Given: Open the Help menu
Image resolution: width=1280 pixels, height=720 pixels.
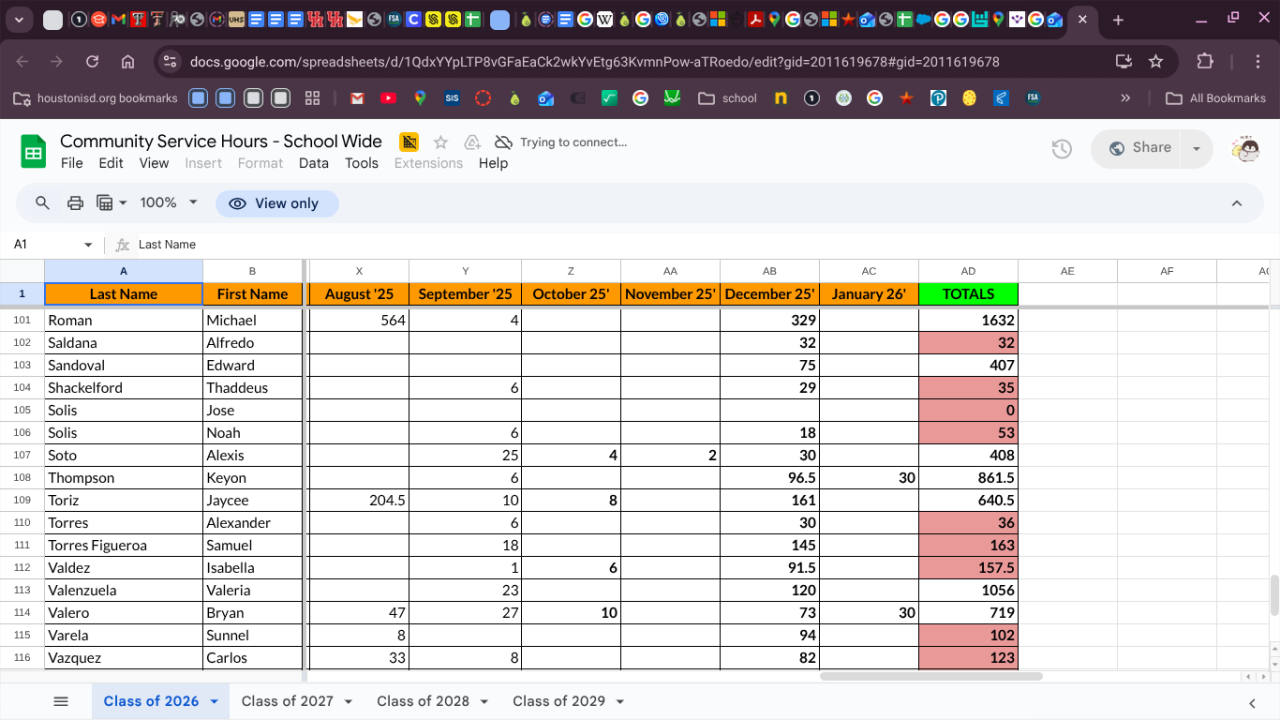Looking at the screenshot, I should 493,163.
